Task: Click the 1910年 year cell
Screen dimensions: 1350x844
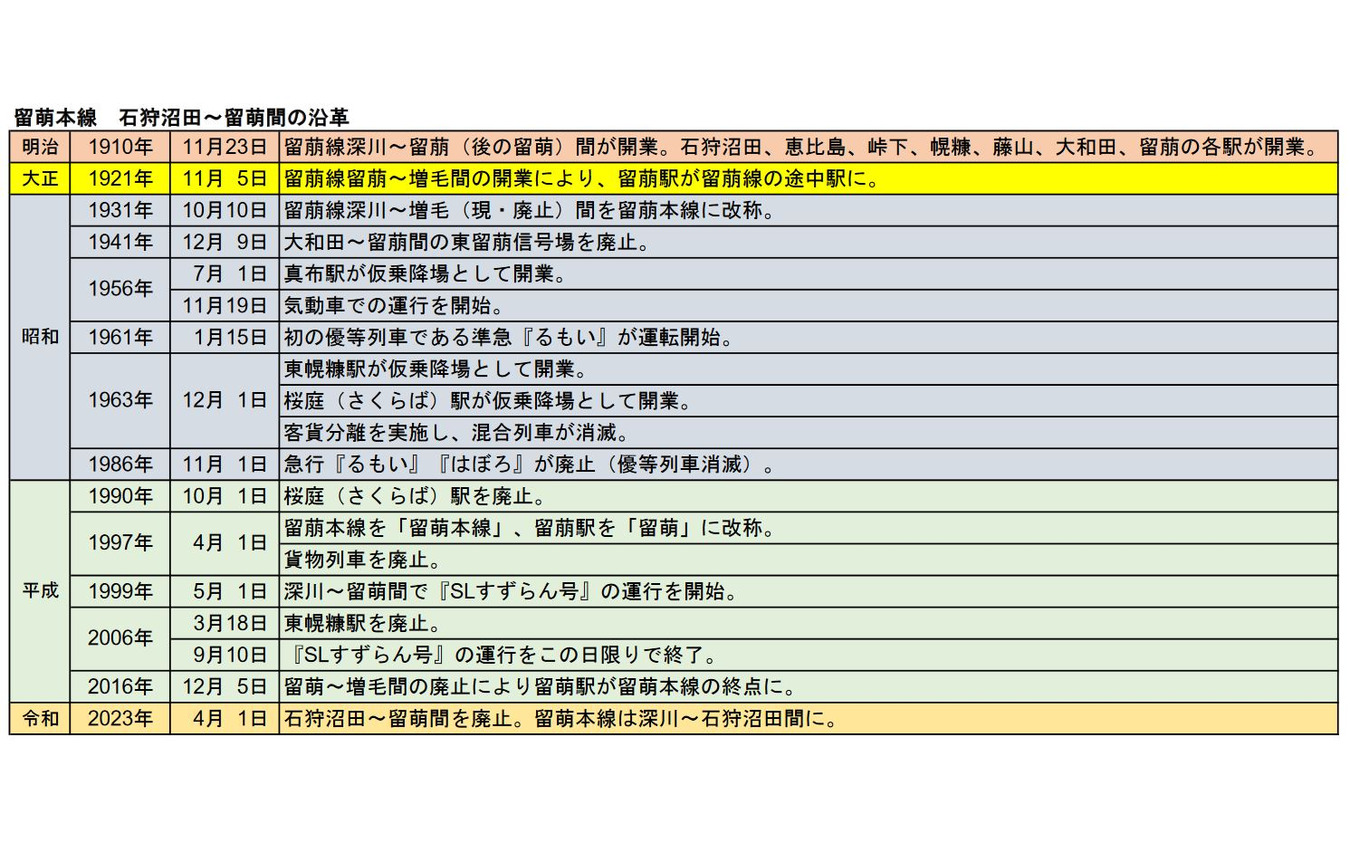Action: 120,146
